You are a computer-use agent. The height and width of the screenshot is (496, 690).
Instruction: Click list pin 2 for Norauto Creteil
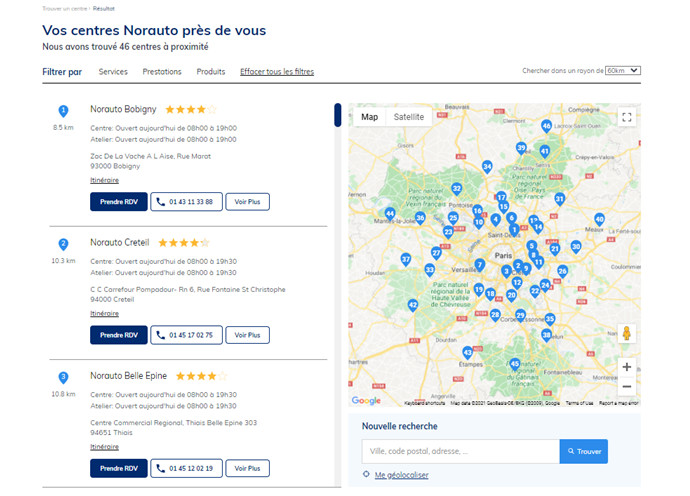click(x=63, y=245)
